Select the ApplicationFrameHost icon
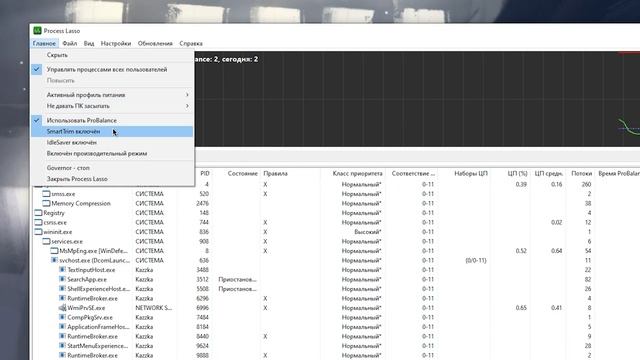Screen dimensions: 640x360 pos(62,327)
